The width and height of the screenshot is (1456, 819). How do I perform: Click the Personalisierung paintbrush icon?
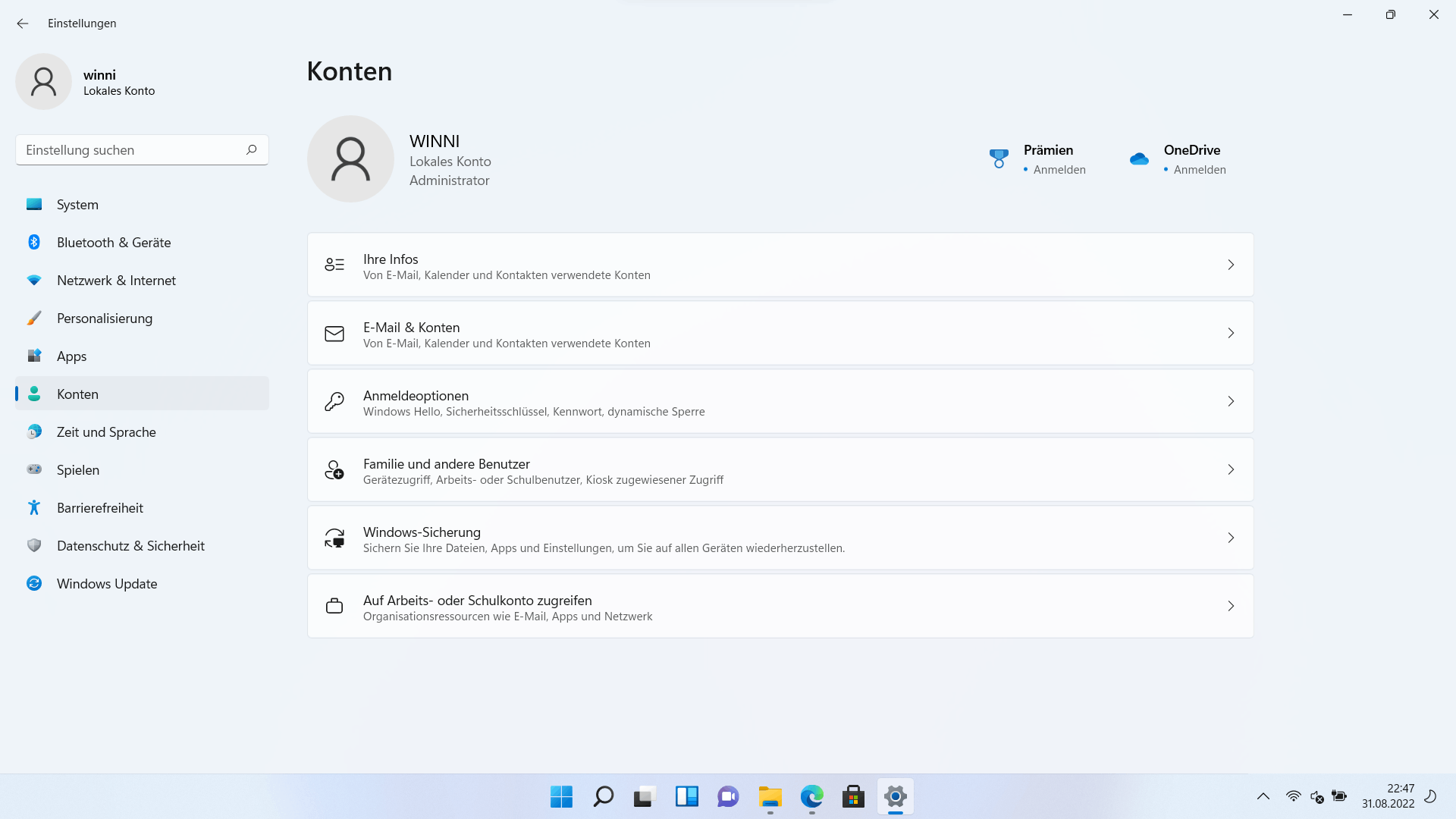point(34,318)
